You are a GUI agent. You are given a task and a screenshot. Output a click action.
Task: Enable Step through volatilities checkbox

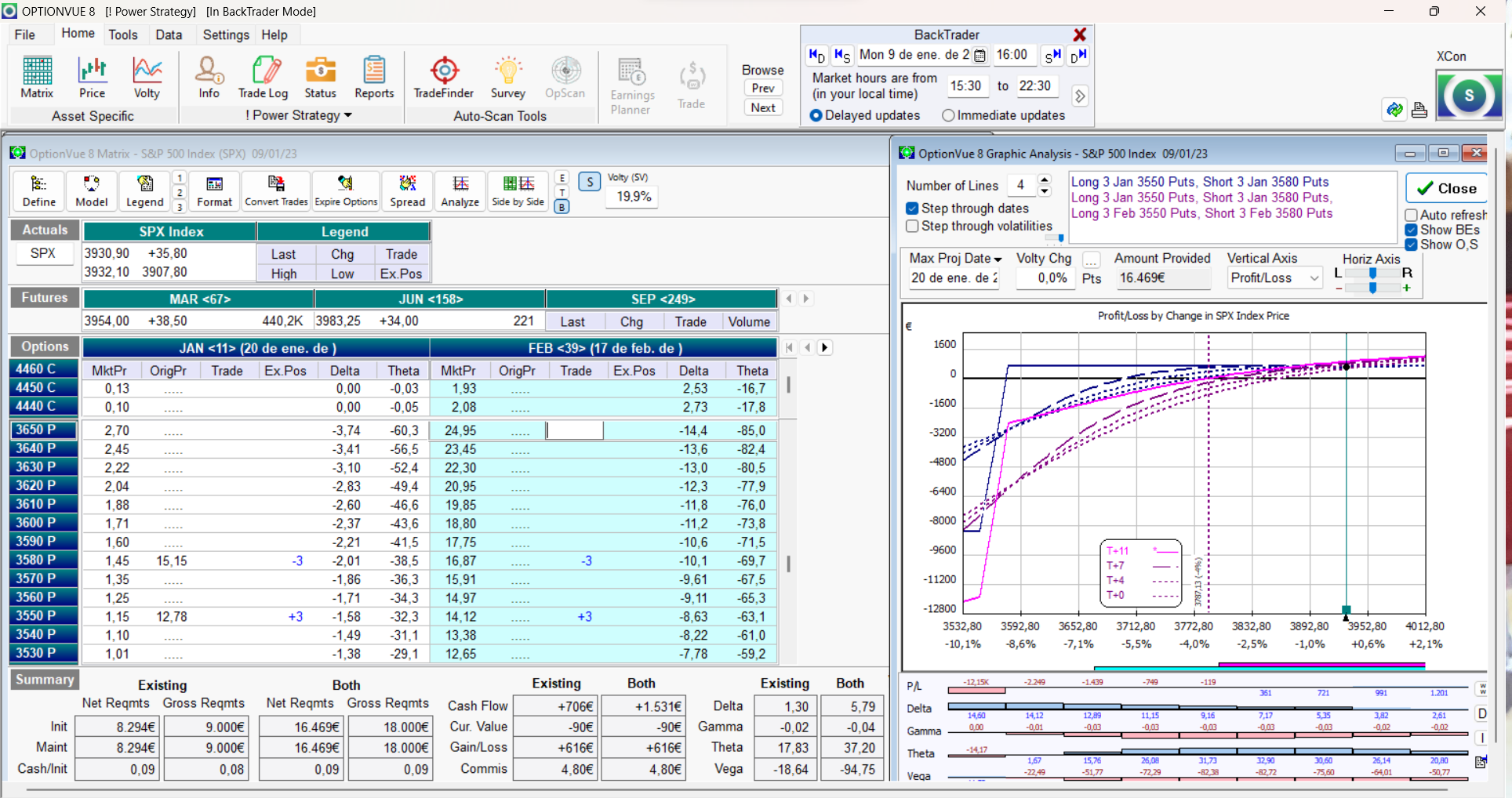coord(912,226)
